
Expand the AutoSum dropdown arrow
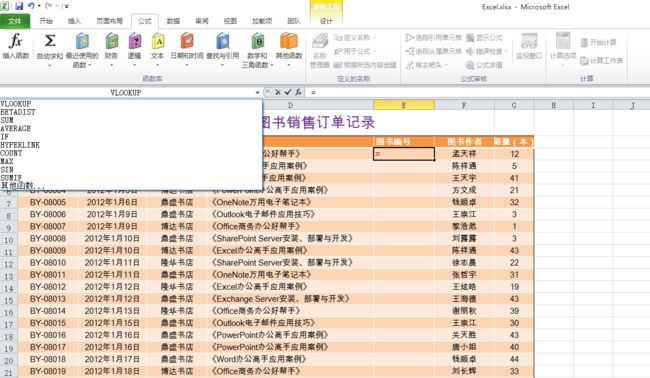50,65
